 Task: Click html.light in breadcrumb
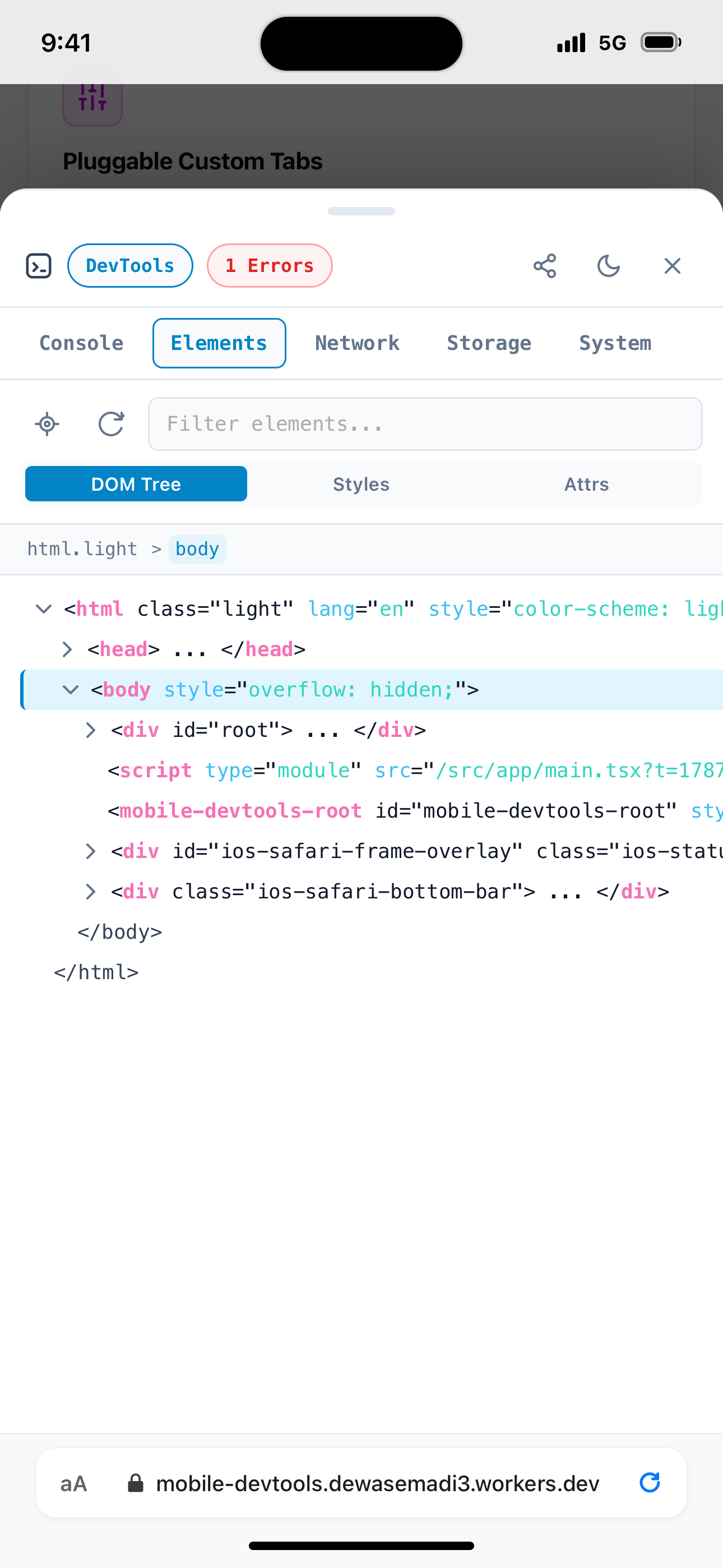tap(82, 549)
